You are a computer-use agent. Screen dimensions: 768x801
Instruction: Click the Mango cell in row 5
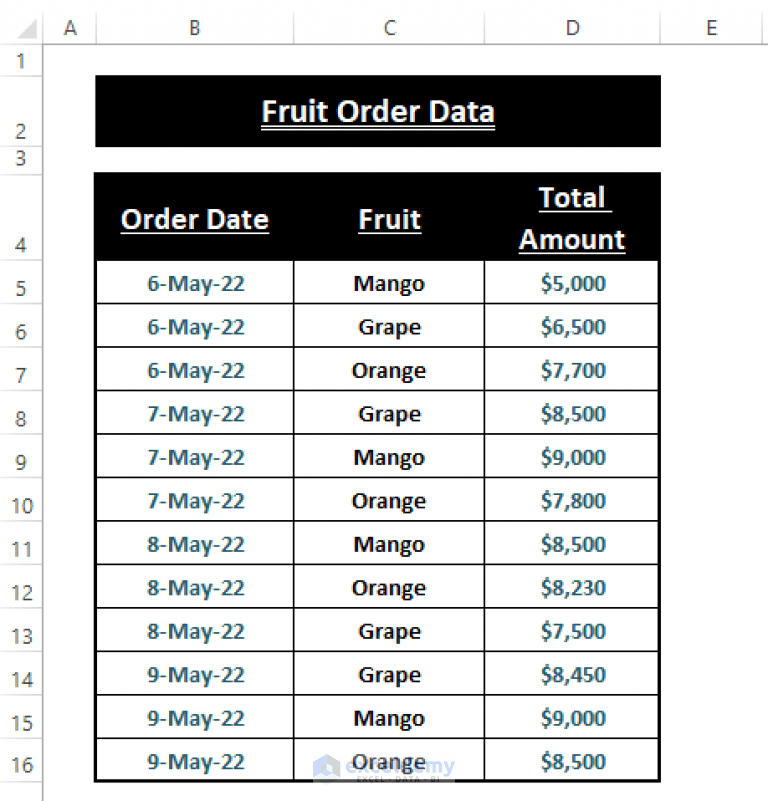(x=388, y=283)
